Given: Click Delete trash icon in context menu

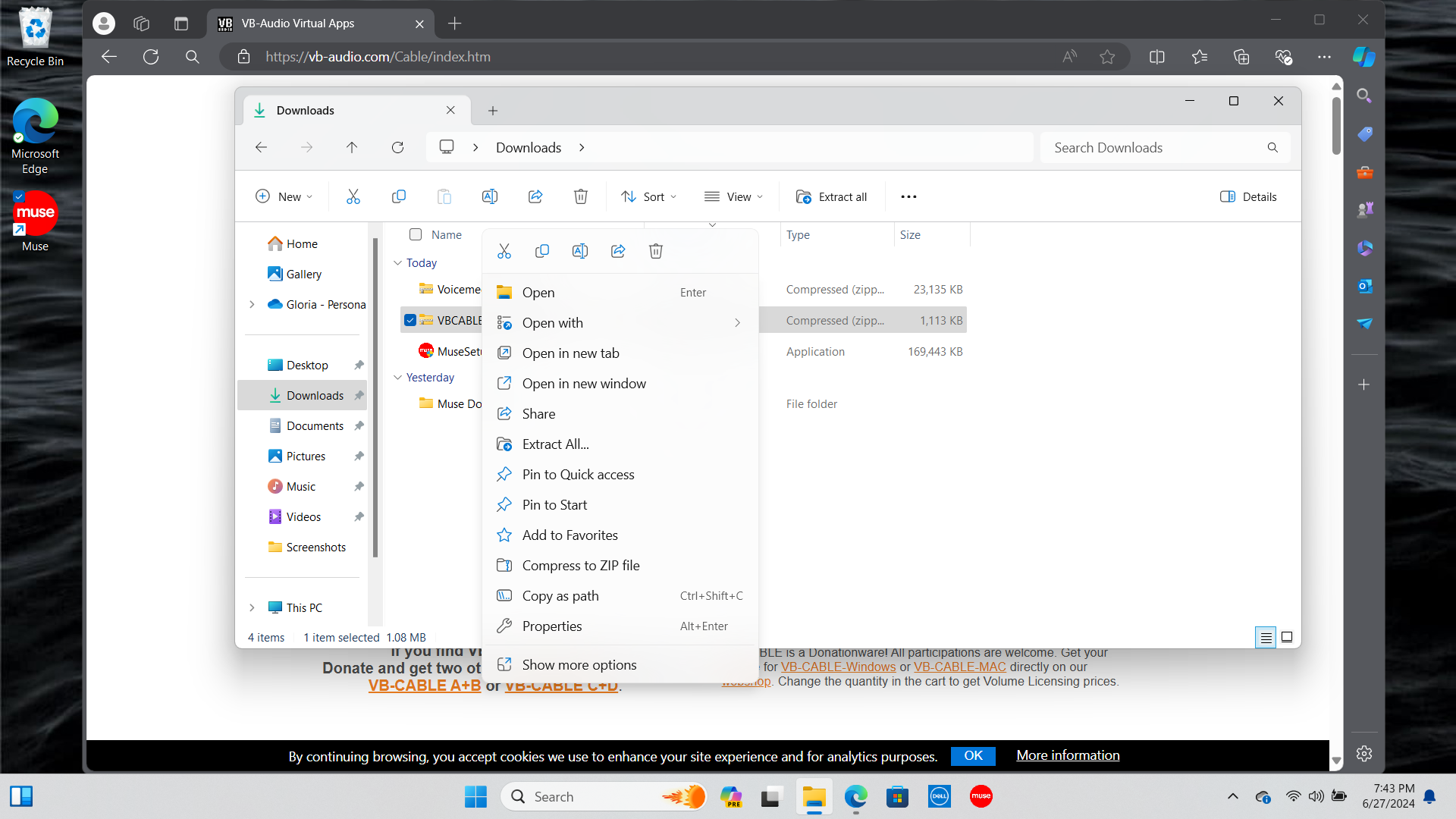Looking at the screenshot, I should 656,251.
